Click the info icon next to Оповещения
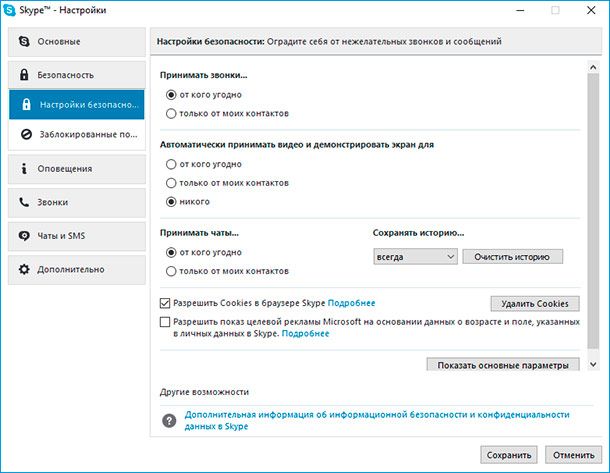This screenshot has width=610, height=473. (x=24, y=168)
